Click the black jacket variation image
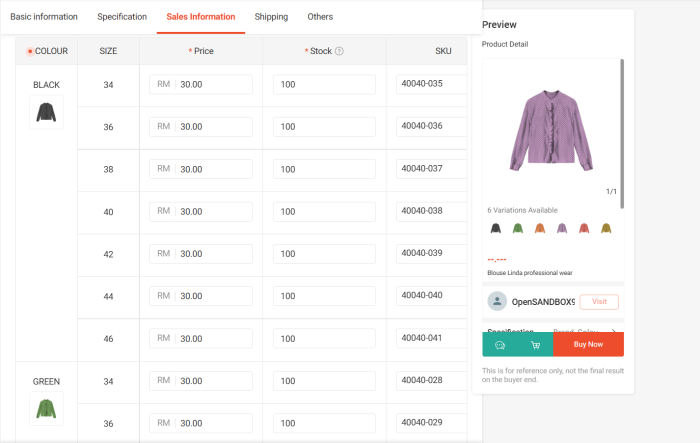 [46, 112]
